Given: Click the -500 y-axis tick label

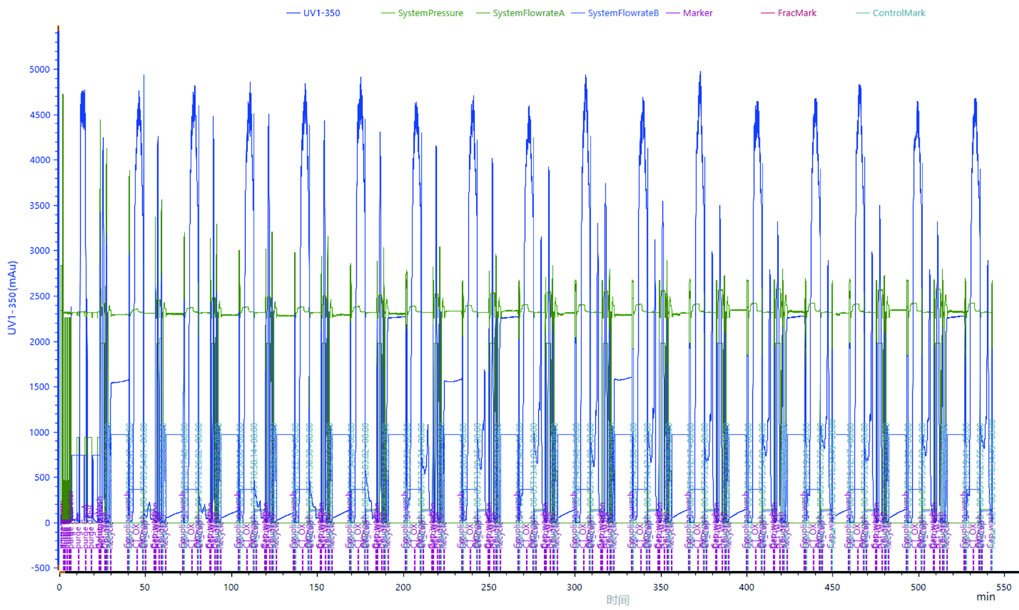Looking at the screenshot, I should coord(40,568).
